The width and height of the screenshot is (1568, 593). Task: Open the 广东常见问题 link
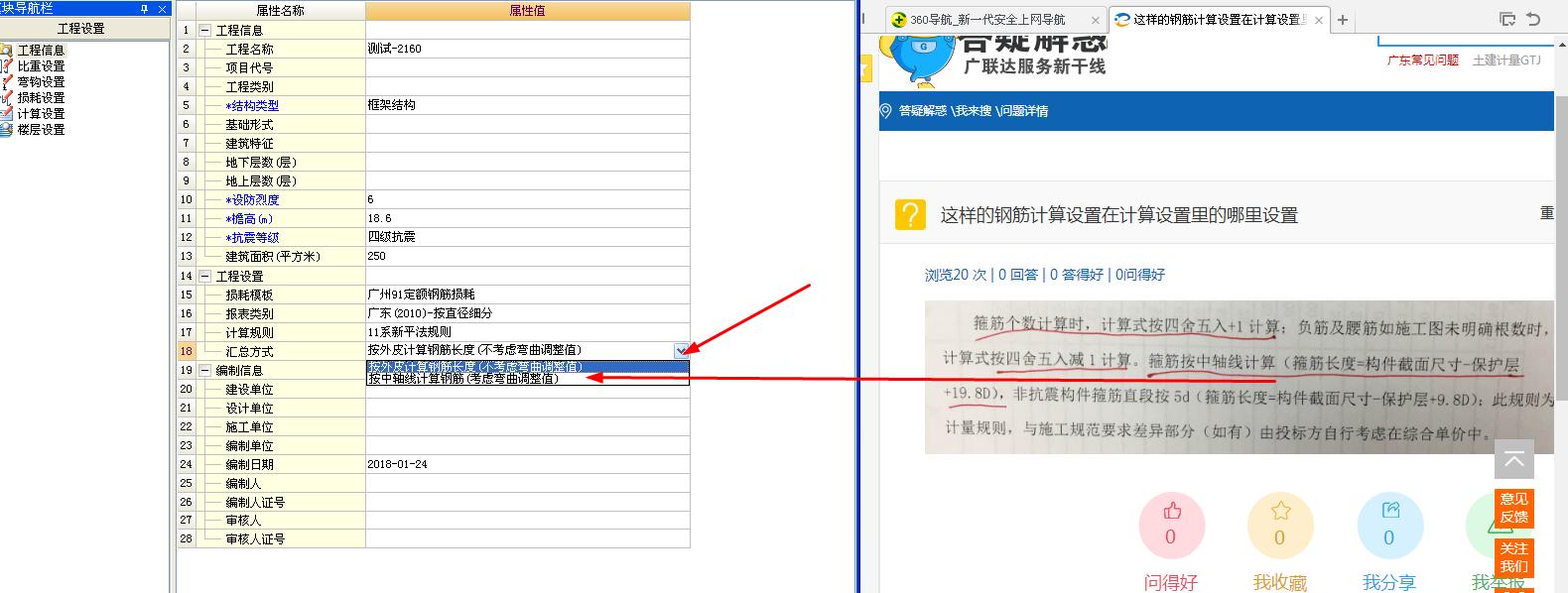click(x=1422, y=60)
